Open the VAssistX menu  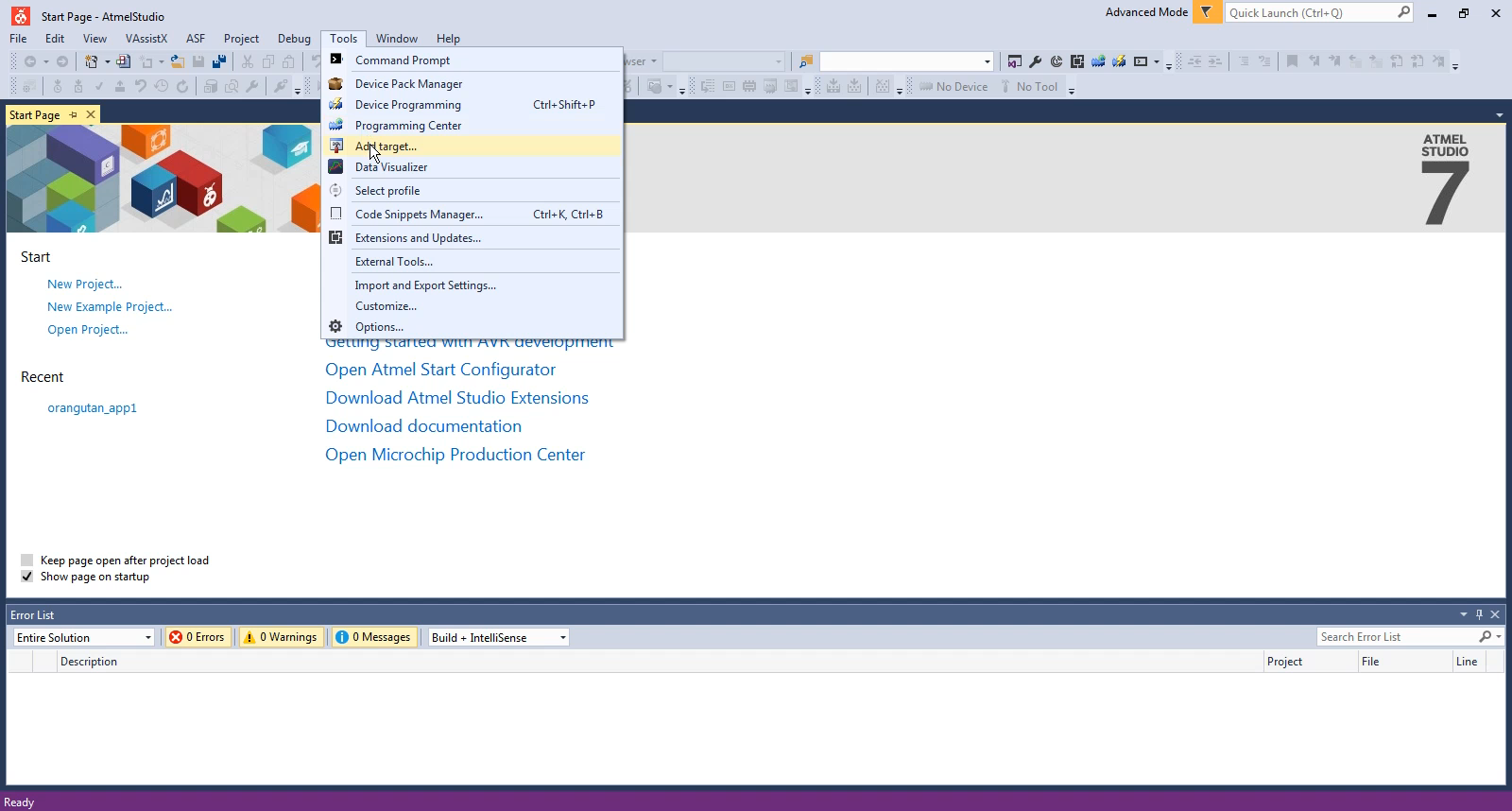click(146, 39)
